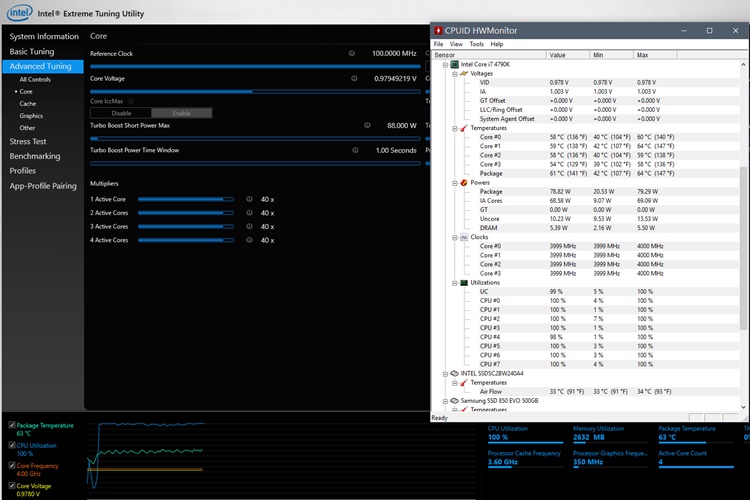Image resolution: width=750 pixels, height=500 pixels.
Task: Set Core IccMax to Enable
Action: [x=182, y=113]
